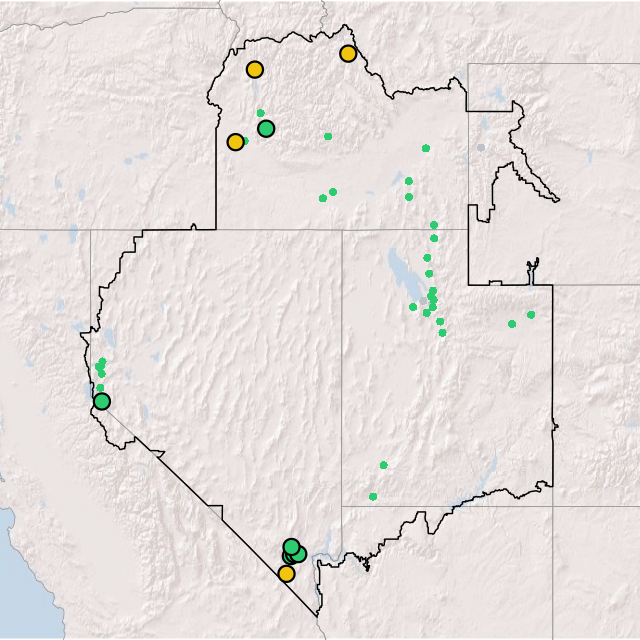This screenshot has width=640, height=640.
Task: Select the large green circle in the north
Action: click(x=266, y=128)
